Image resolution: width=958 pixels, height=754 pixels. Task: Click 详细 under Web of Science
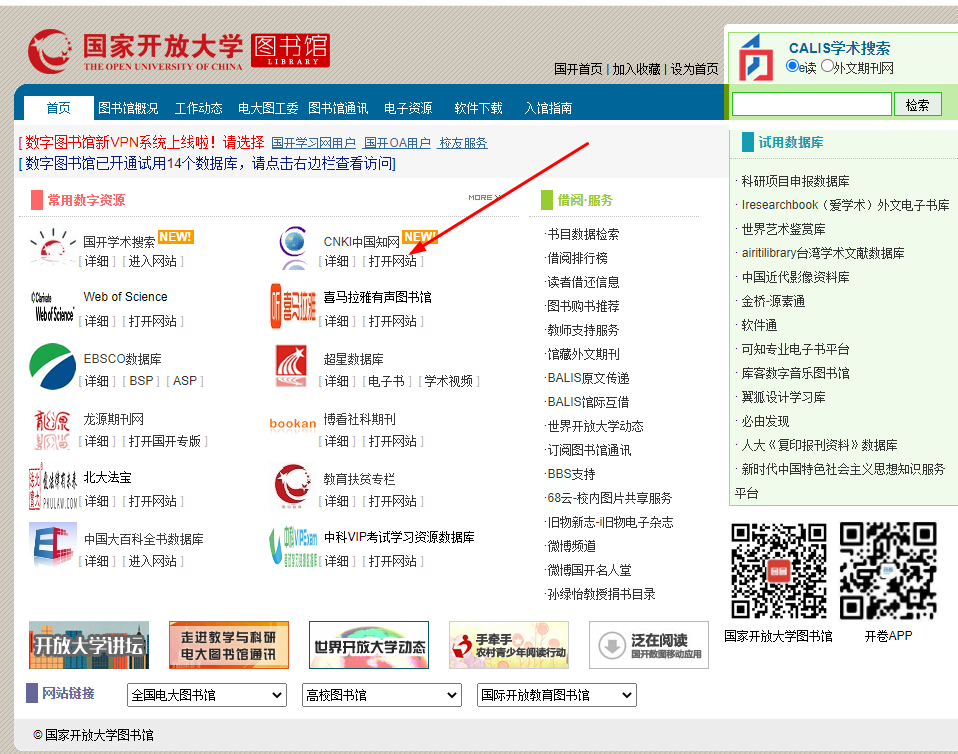point(97,321)
